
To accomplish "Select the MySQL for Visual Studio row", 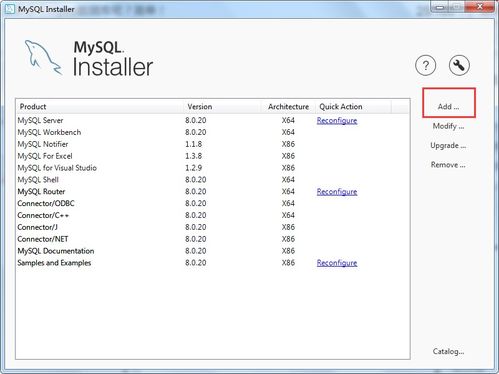I will [x=212, y=168].
